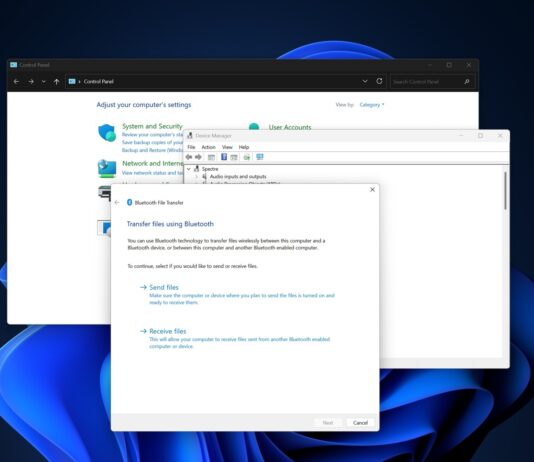
Task: Click the Network and Internet globe icon
Action: 107,169
